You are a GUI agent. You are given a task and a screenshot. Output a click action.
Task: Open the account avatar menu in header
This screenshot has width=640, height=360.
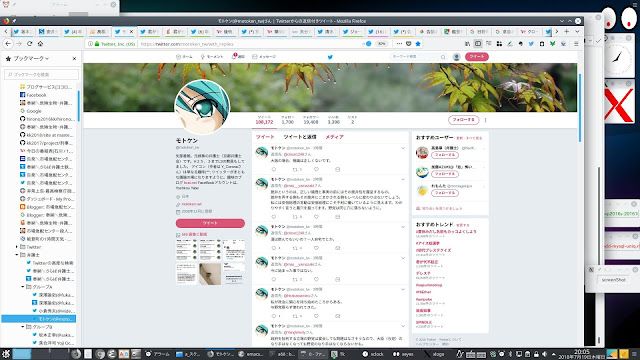[x=457, y=57]
